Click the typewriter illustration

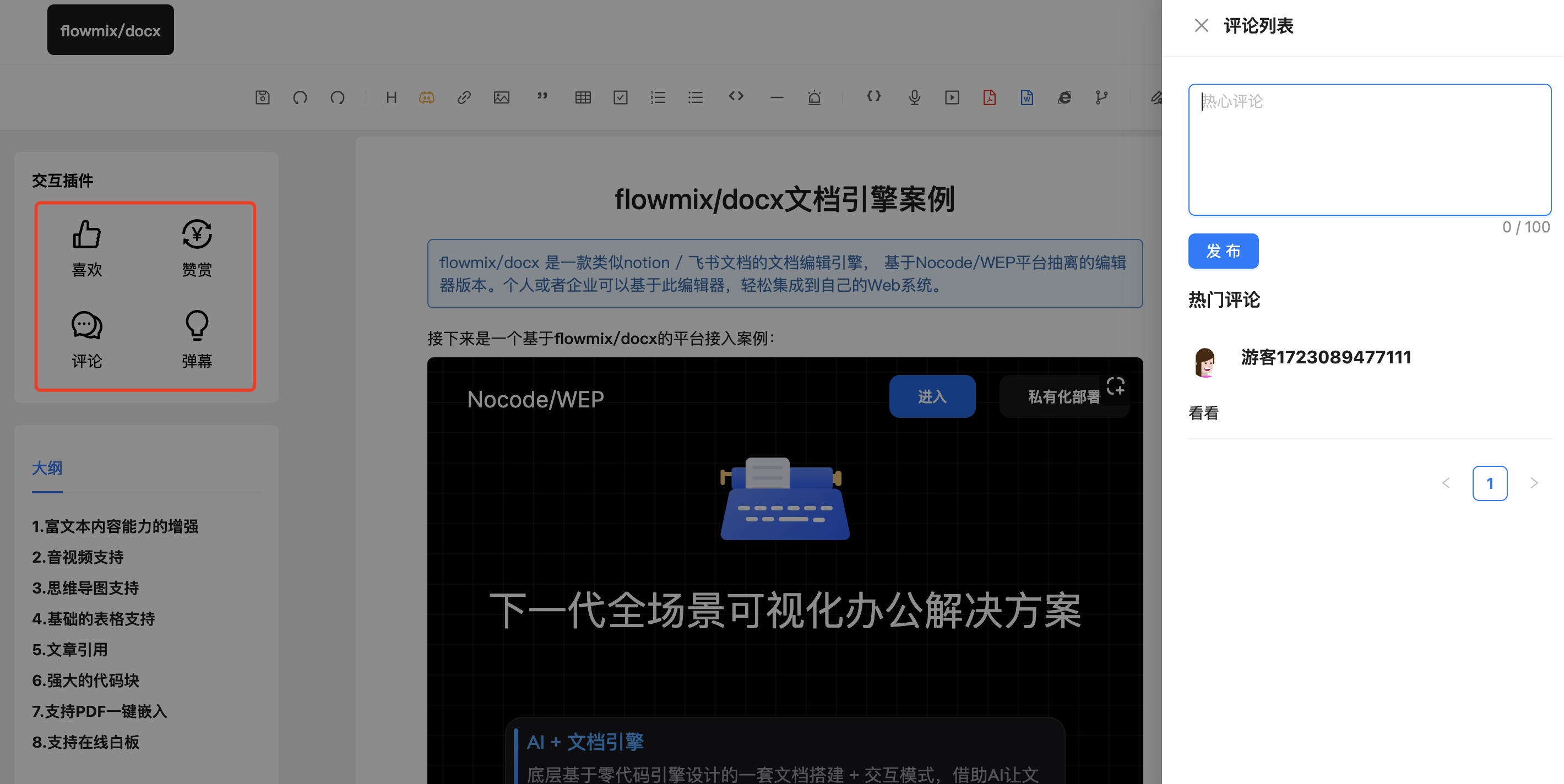(784, 499)
